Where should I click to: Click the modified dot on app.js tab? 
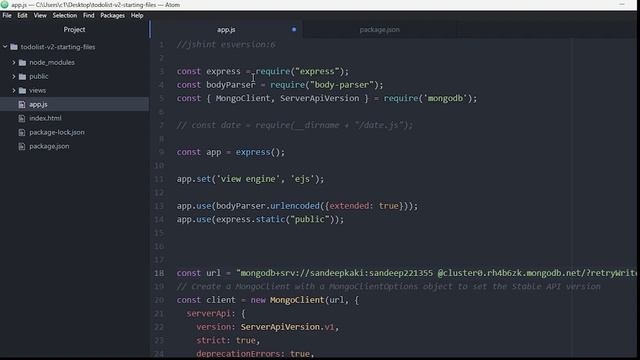pyautogui.click(x=294, y=29)
